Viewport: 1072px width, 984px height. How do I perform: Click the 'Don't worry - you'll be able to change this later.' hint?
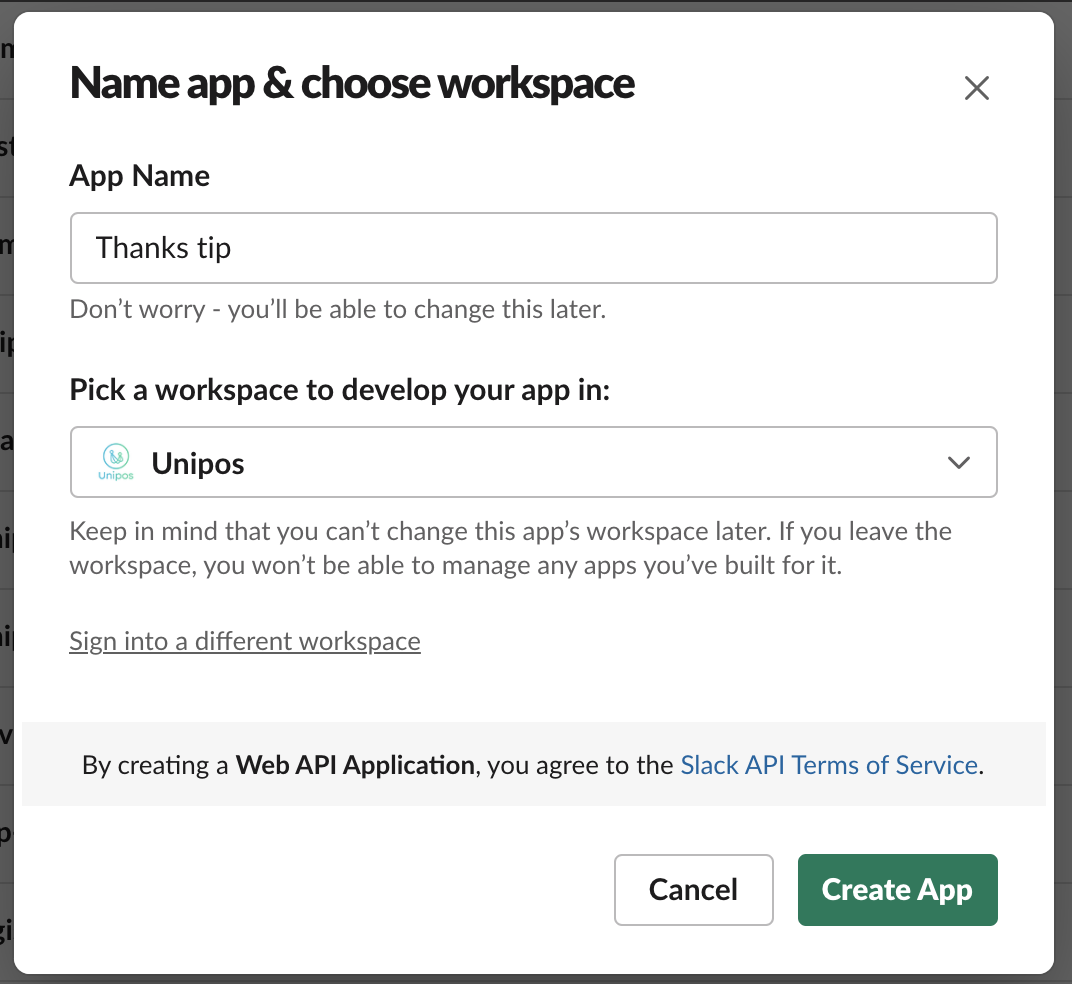pyautogui.click(x=338, y=310)
